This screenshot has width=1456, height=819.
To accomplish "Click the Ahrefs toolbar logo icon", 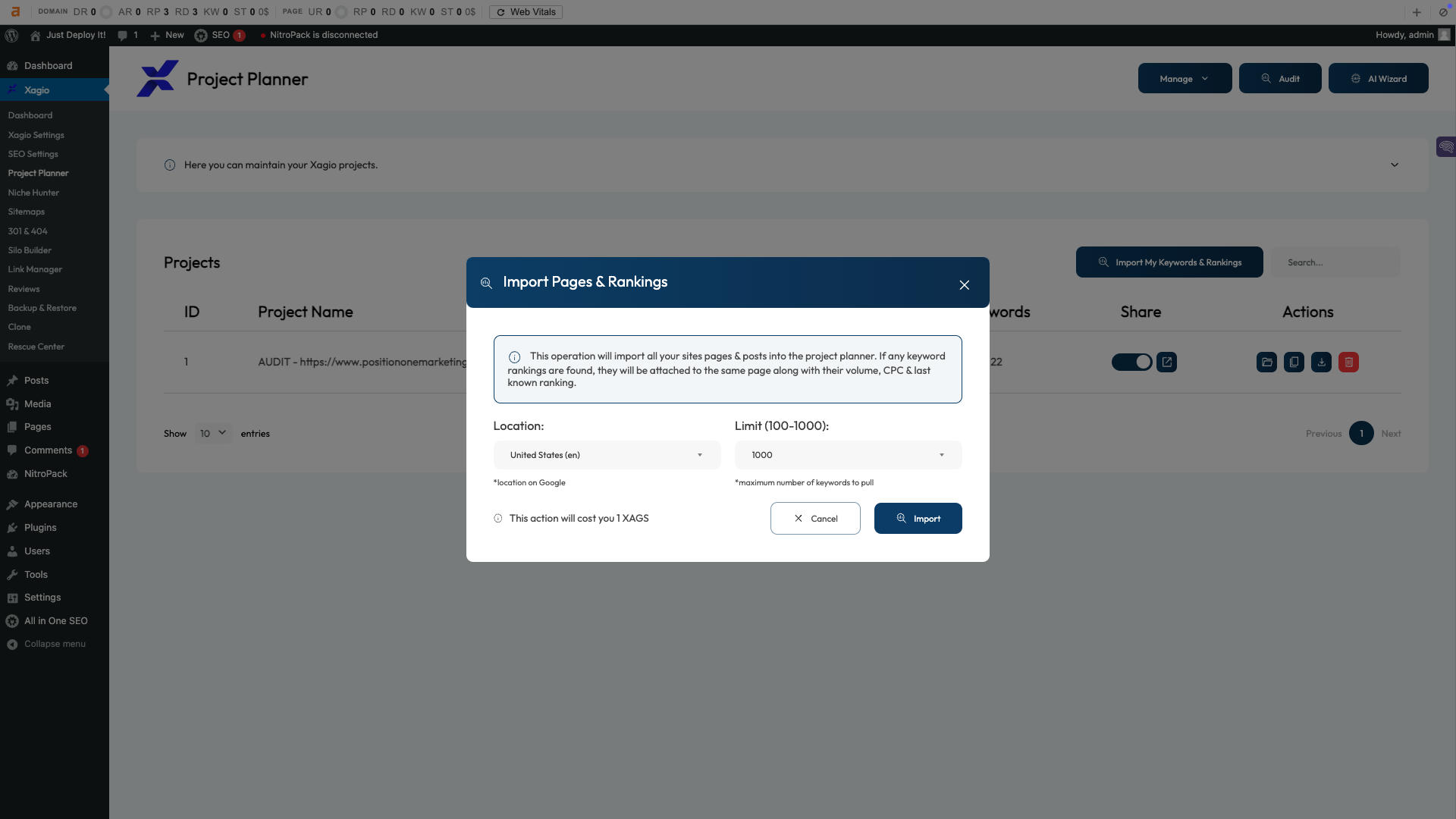I will click(15, 12).
